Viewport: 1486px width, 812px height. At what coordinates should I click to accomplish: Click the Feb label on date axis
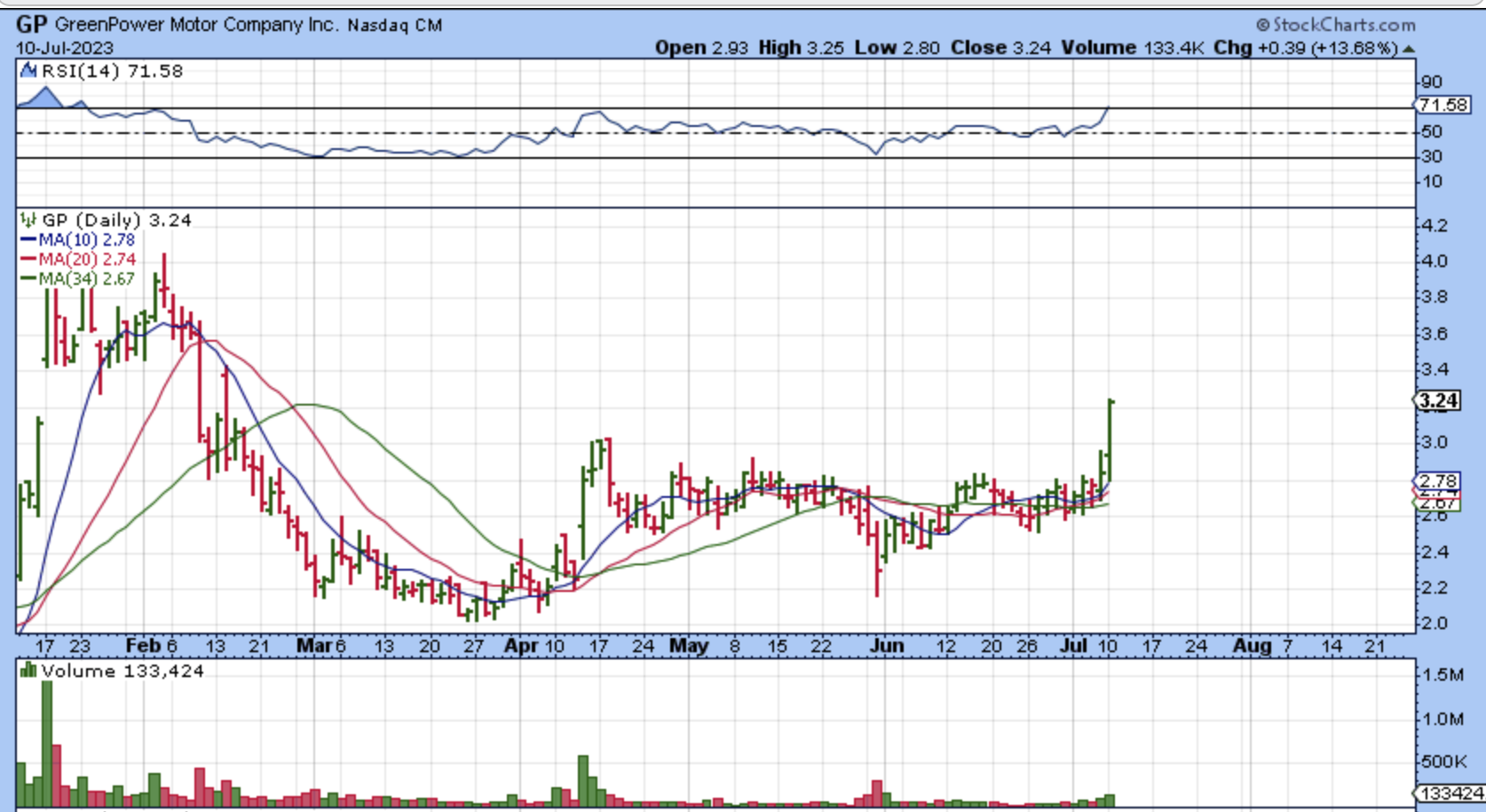pos(143,646)
